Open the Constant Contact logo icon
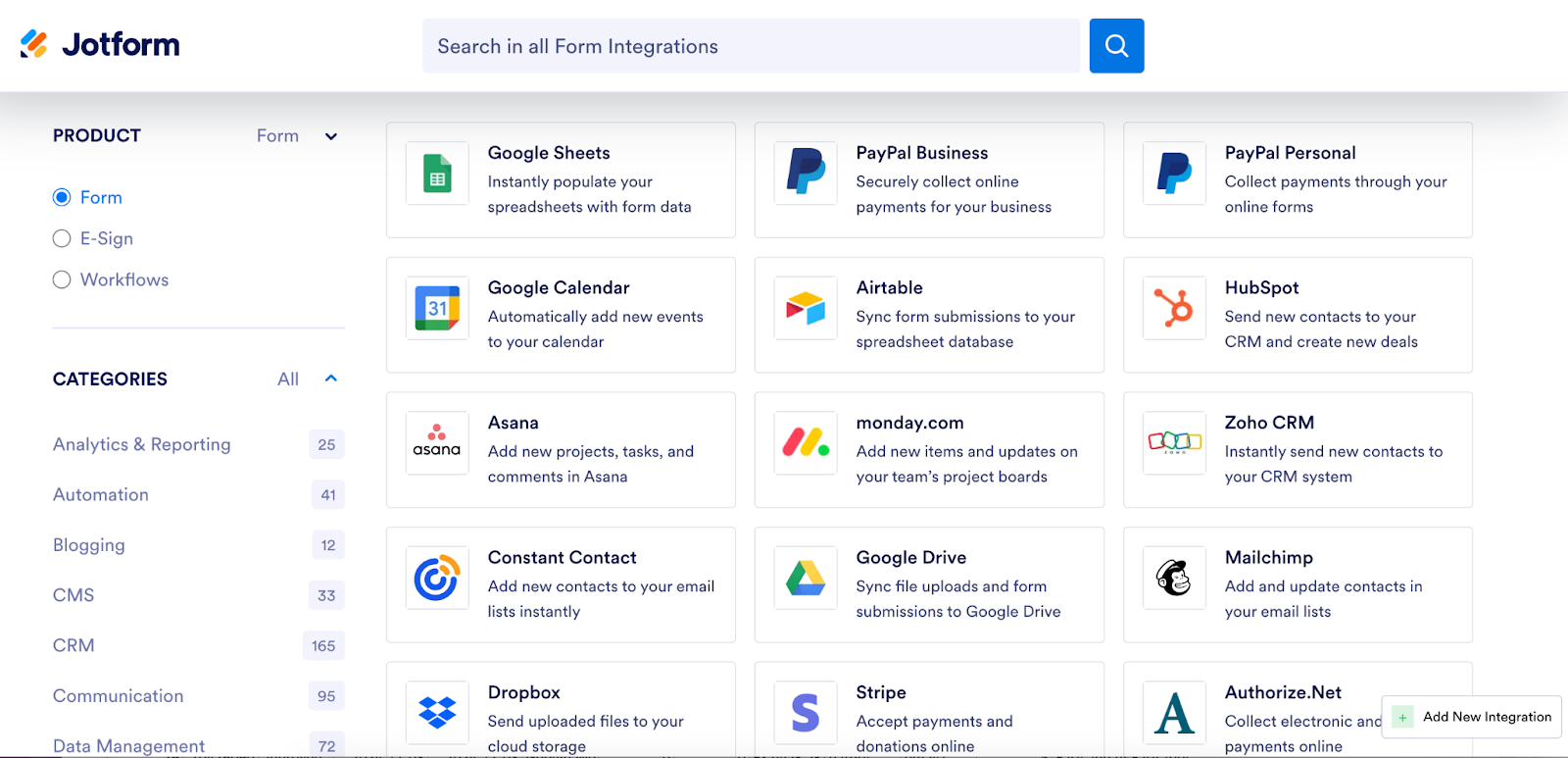The height and width of the screenshot is (758, 1568). 437,578
